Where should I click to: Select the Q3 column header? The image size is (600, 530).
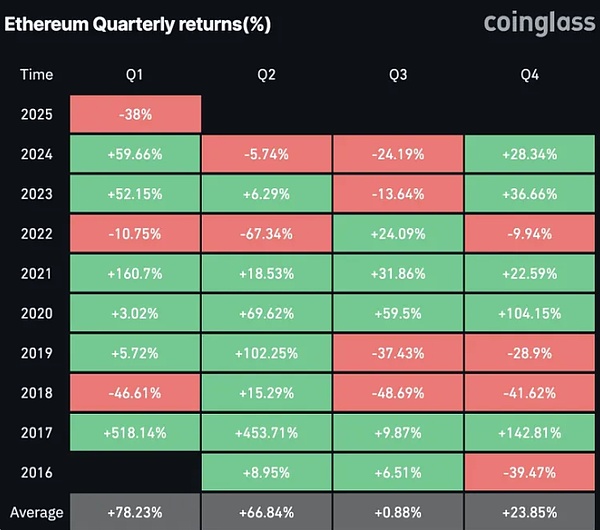click(x=398, y=75)
